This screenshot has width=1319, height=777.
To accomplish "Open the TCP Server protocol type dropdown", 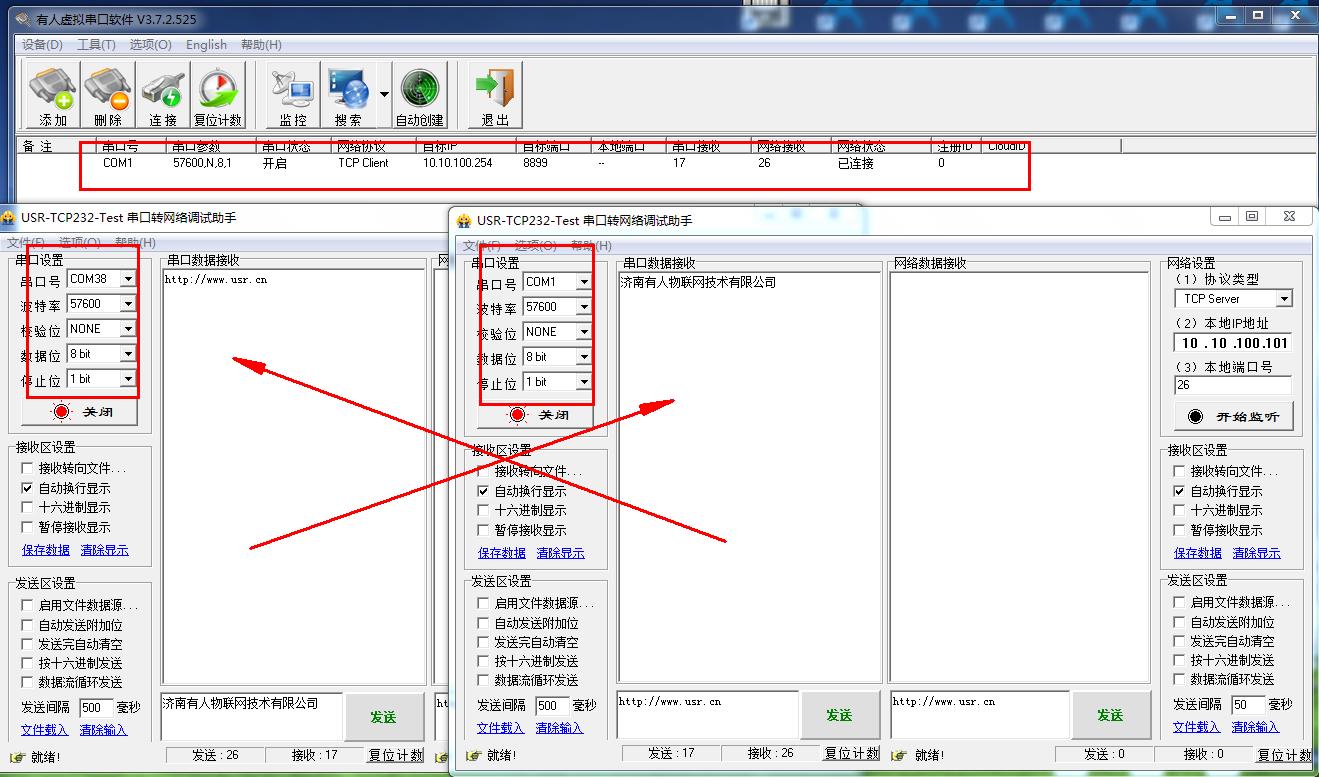I will click(x=1284, y=299).
